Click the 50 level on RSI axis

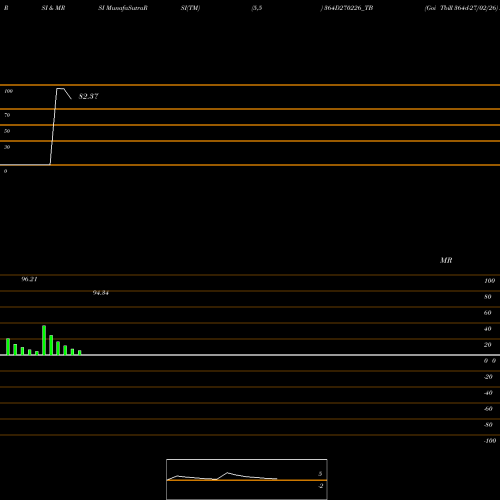[7, 131]
